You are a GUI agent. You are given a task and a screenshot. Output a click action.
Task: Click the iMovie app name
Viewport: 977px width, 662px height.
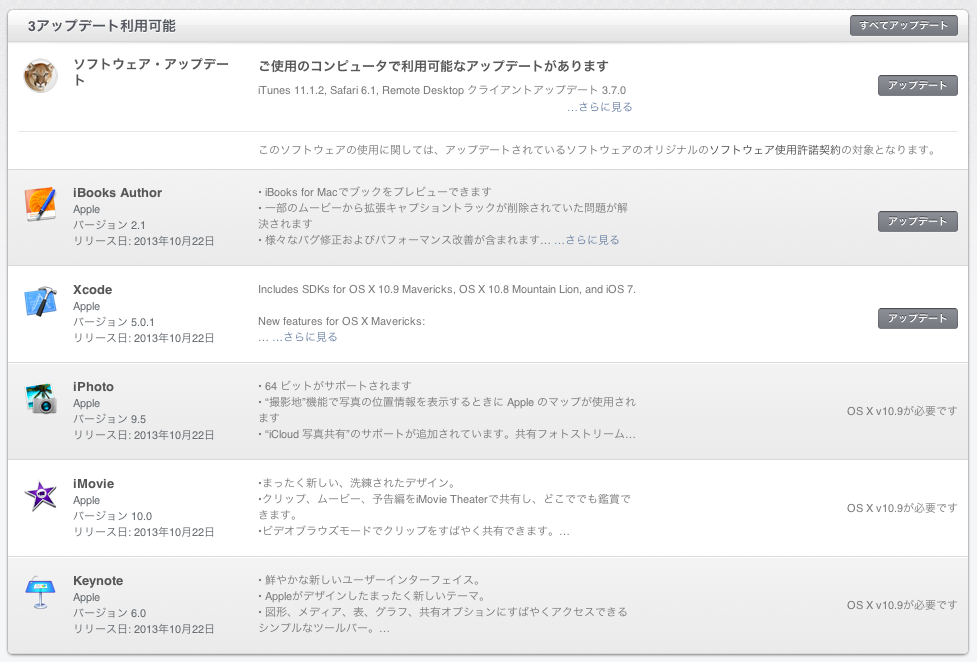93,484
